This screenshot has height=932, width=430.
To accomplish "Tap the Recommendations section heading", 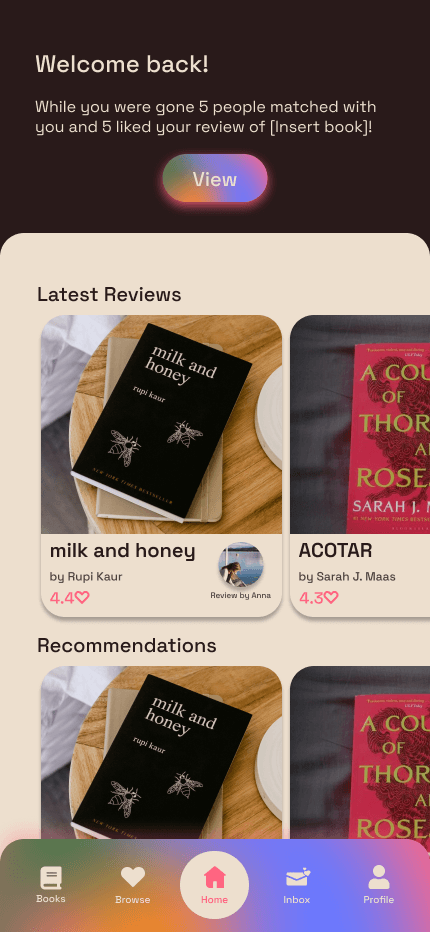I will point(127,646).
